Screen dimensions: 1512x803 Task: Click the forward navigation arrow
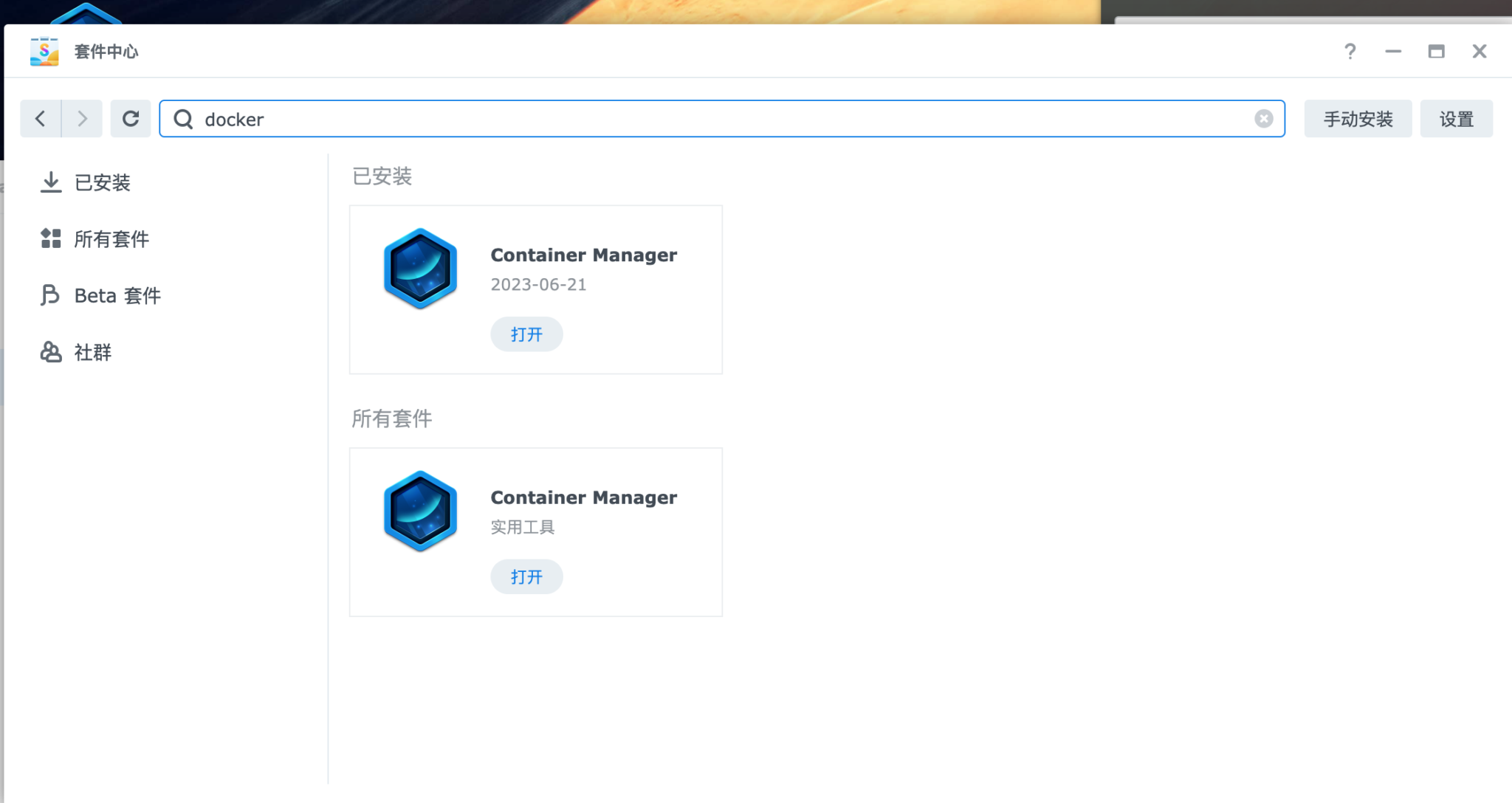point(82,118)
